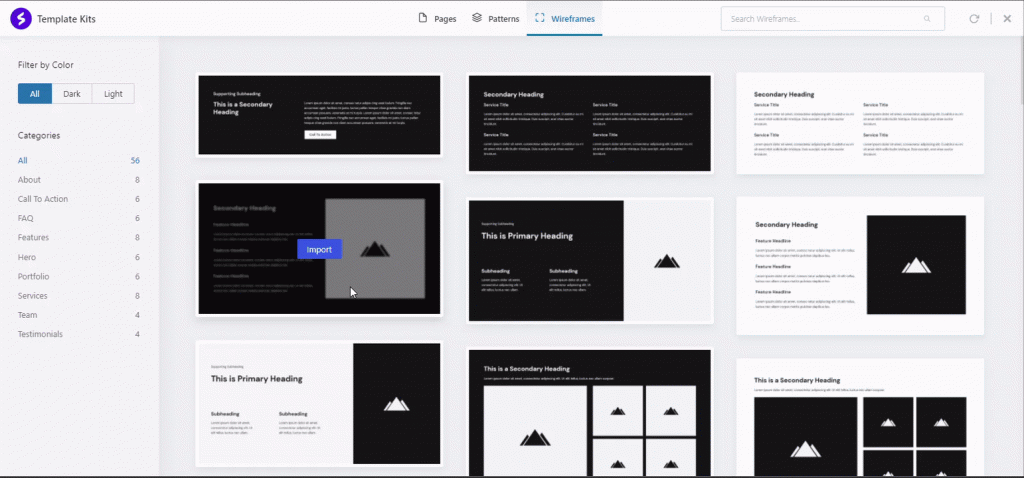Click the blue Import button
This screenshot has width=1024, height=478.
319,249
